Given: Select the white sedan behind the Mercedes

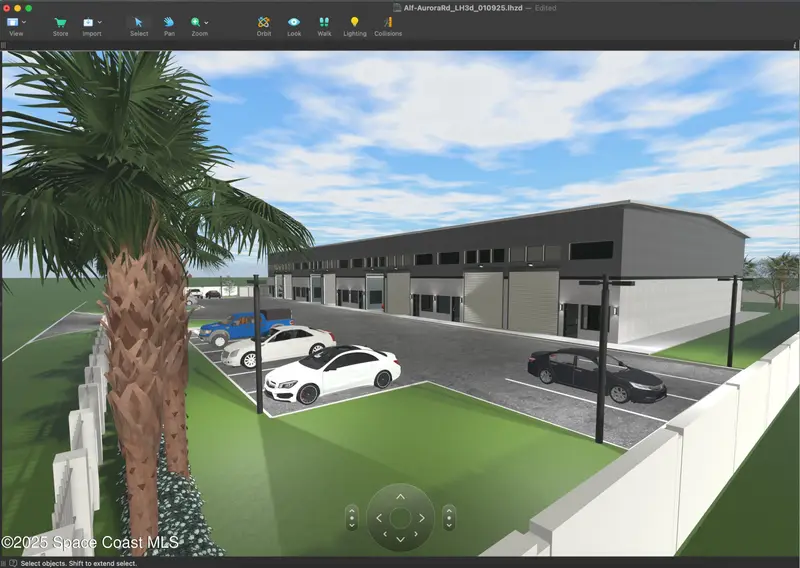Looking at the screenshot, I should point(278,346).
